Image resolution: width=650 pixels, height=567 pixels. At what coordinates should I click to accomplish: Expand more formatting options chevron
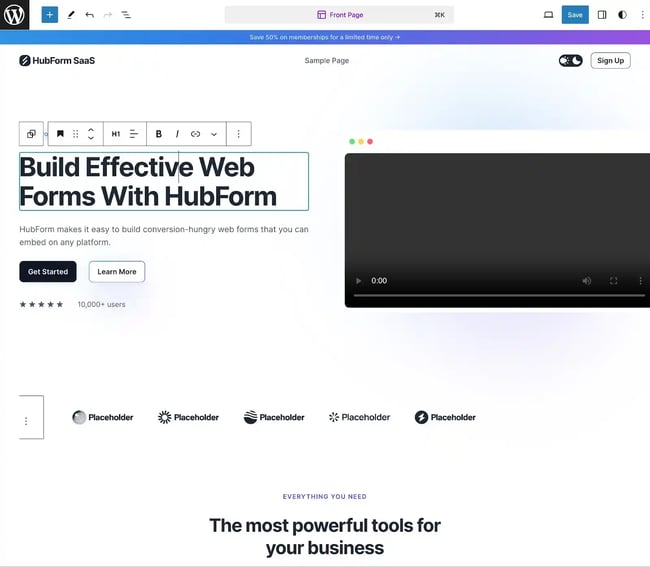214,134
